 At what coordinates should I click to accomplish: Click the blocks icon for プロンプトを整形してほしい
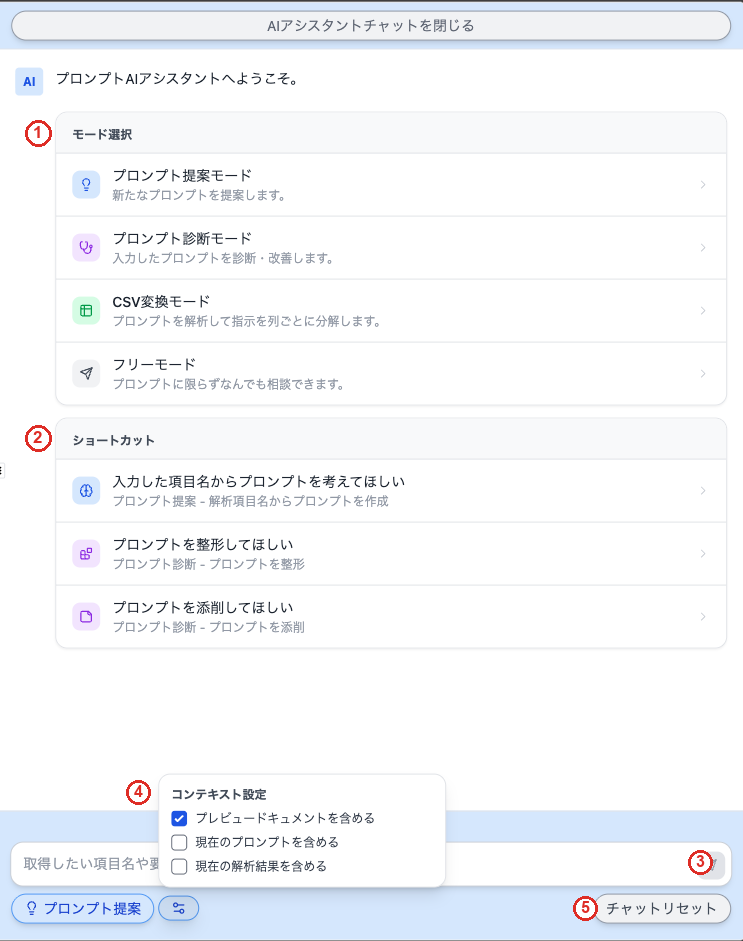[86, 554]
